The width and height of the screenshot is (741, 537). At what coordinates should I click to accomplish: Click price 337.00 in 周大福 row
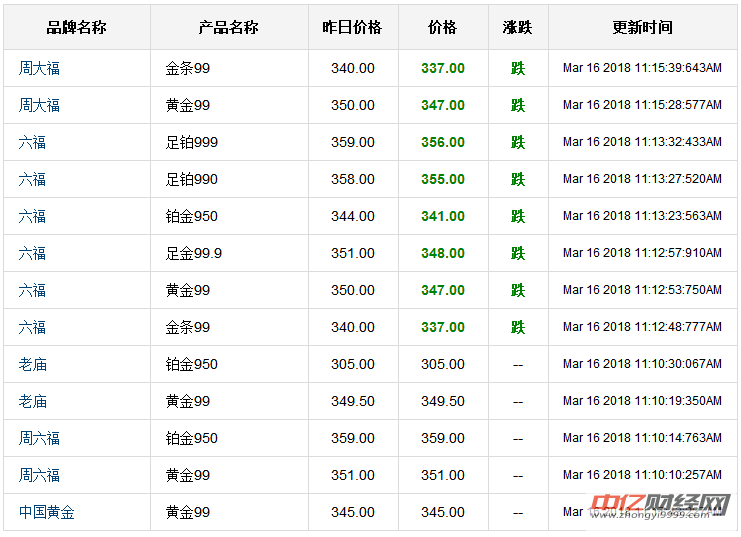[x=443, y=69]
